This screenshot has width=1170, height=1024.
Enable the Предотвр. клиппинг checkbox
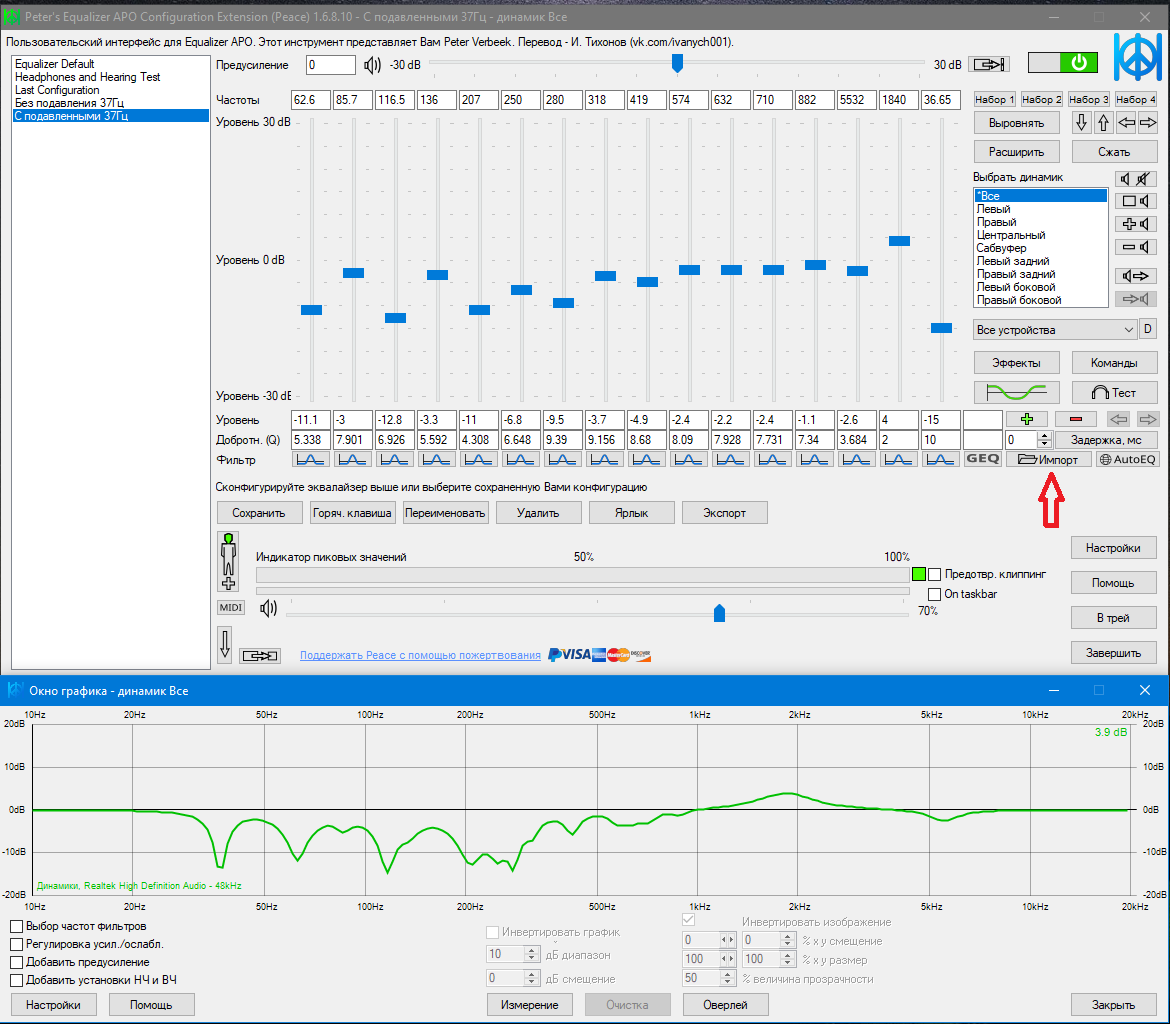click(x=935, y=575)
